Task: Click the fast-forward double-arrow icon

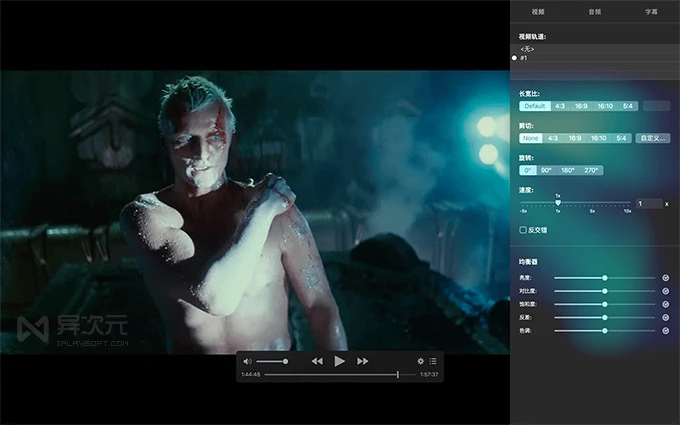Action: [363, 360]
